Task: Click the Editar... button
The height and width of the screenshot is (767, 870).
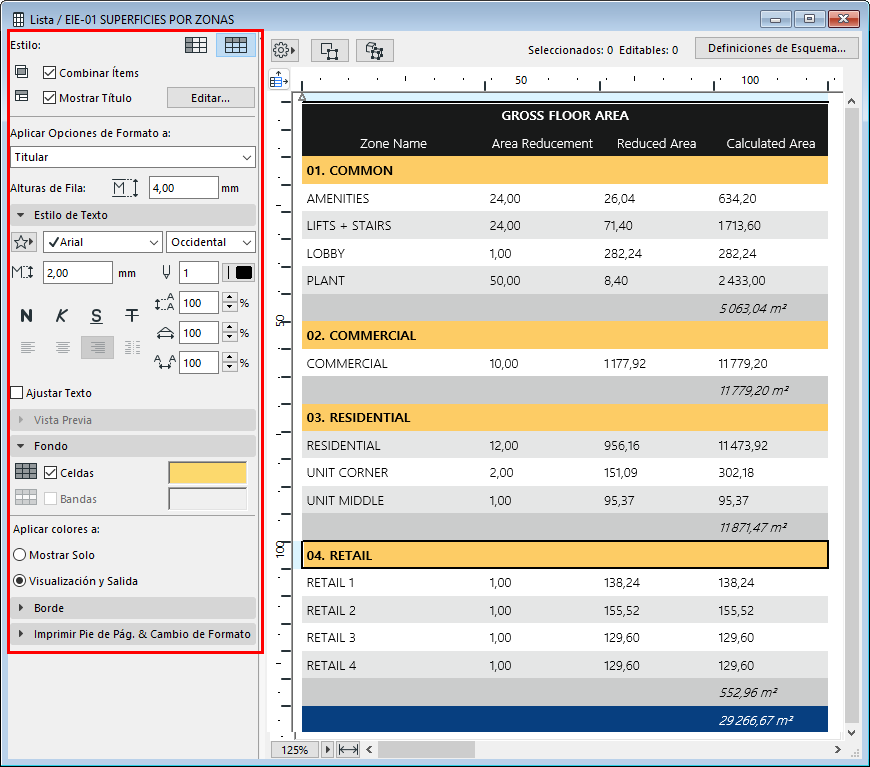Action: pos(210,98)
